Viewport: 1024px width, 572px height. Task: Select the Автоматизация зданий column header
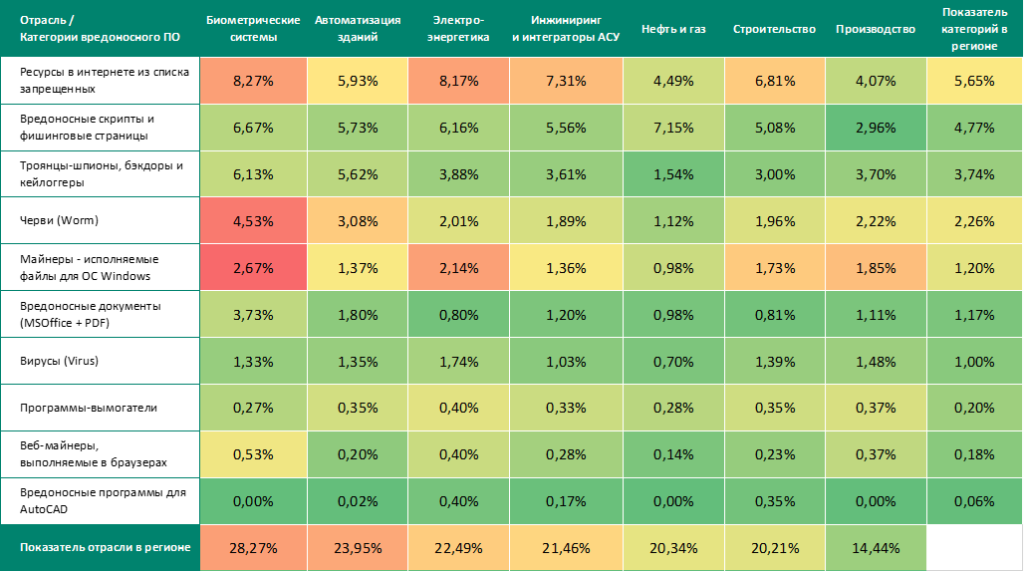(357, 29)
